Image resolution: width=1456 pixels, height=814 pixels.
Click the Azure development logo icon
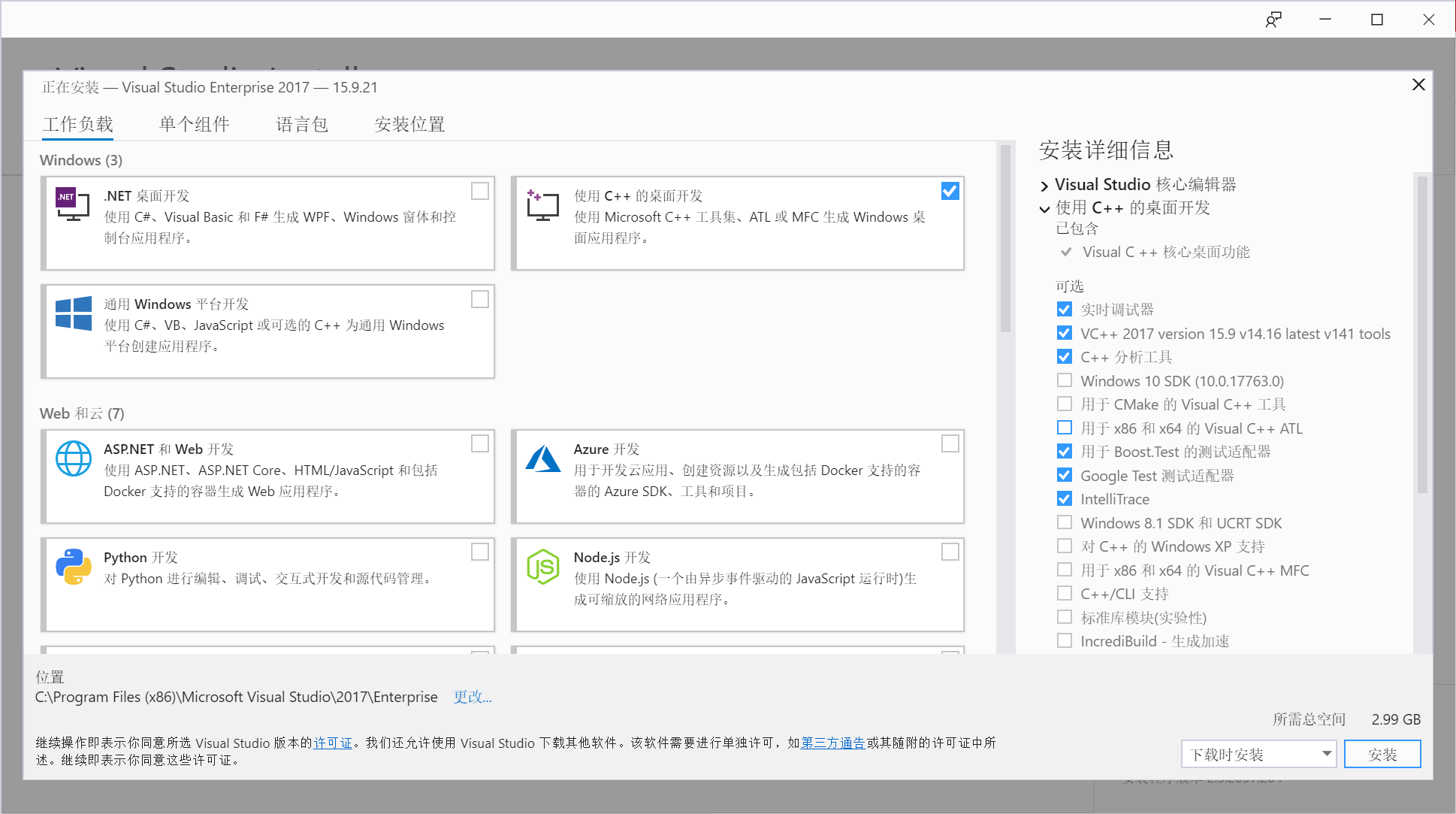[542, 458]
